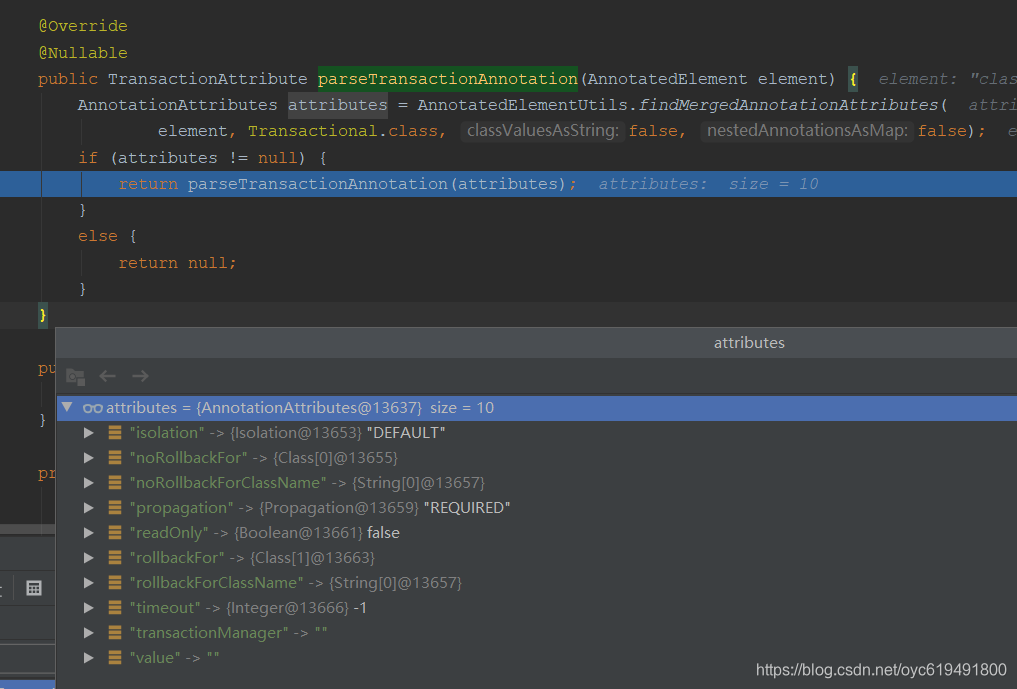Image resolution: width=1017 pixels, height=689 pixels.
Task: Select the "readOnly" false row text
Action: [x=265, y=533]
